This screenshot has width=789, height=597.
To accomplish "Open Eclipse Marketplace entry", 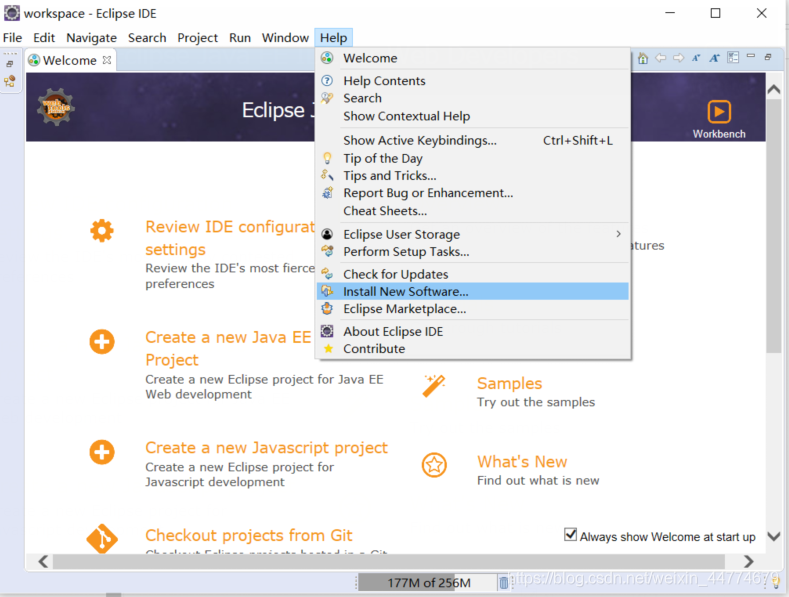I will (x=473, y=309).
